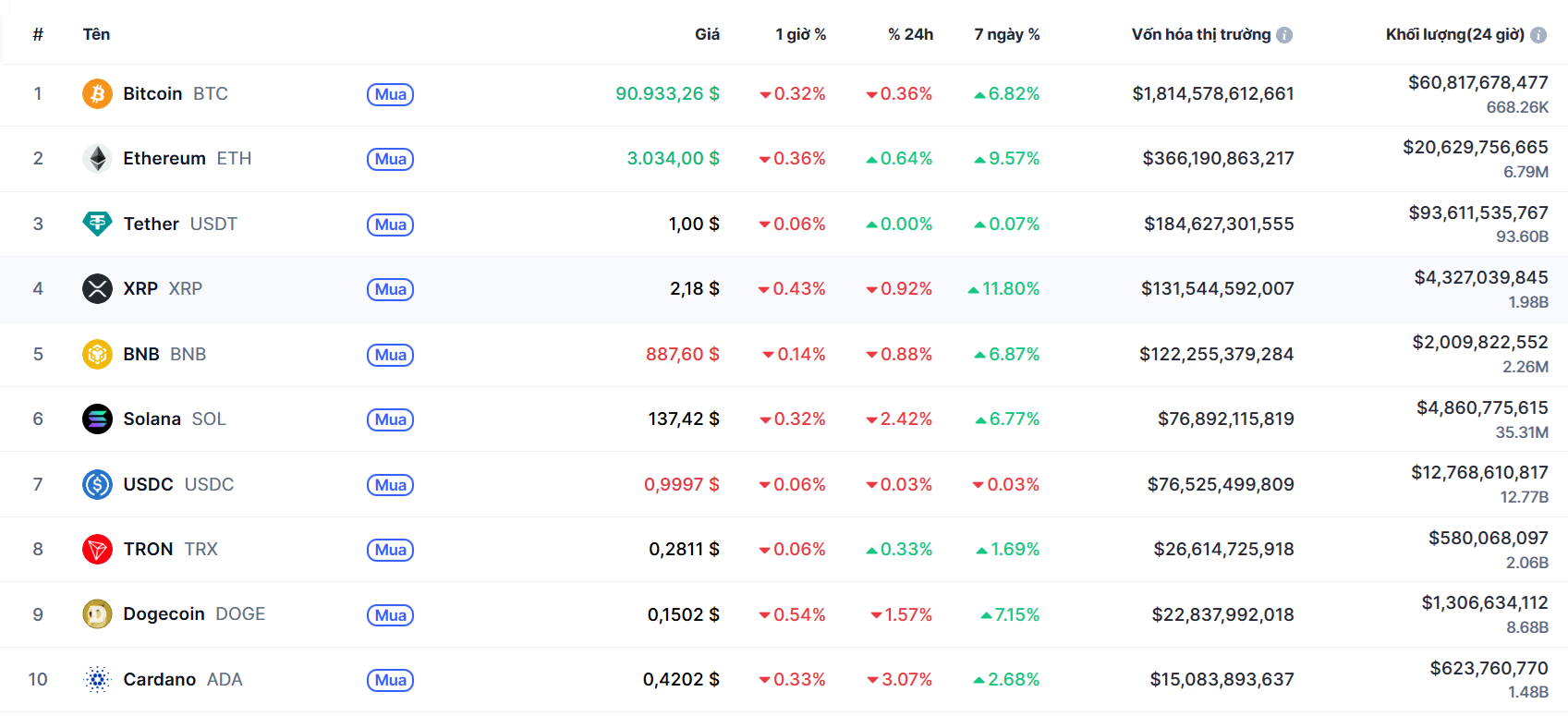Open the Dogecoin DOGE name link
This screenshot has height=716, width=1568.
point(194,614)
